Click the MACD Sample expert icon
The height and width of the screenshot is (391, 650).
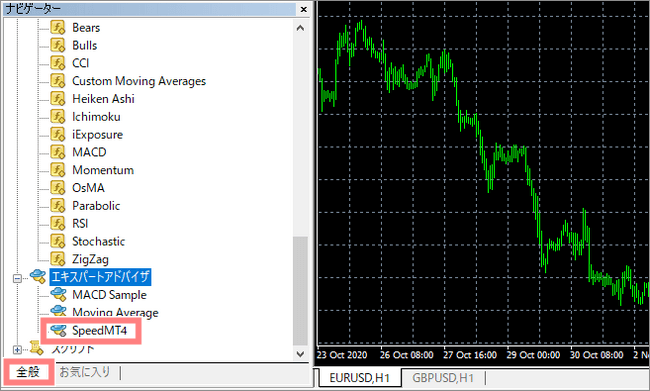tap(58, 295)
